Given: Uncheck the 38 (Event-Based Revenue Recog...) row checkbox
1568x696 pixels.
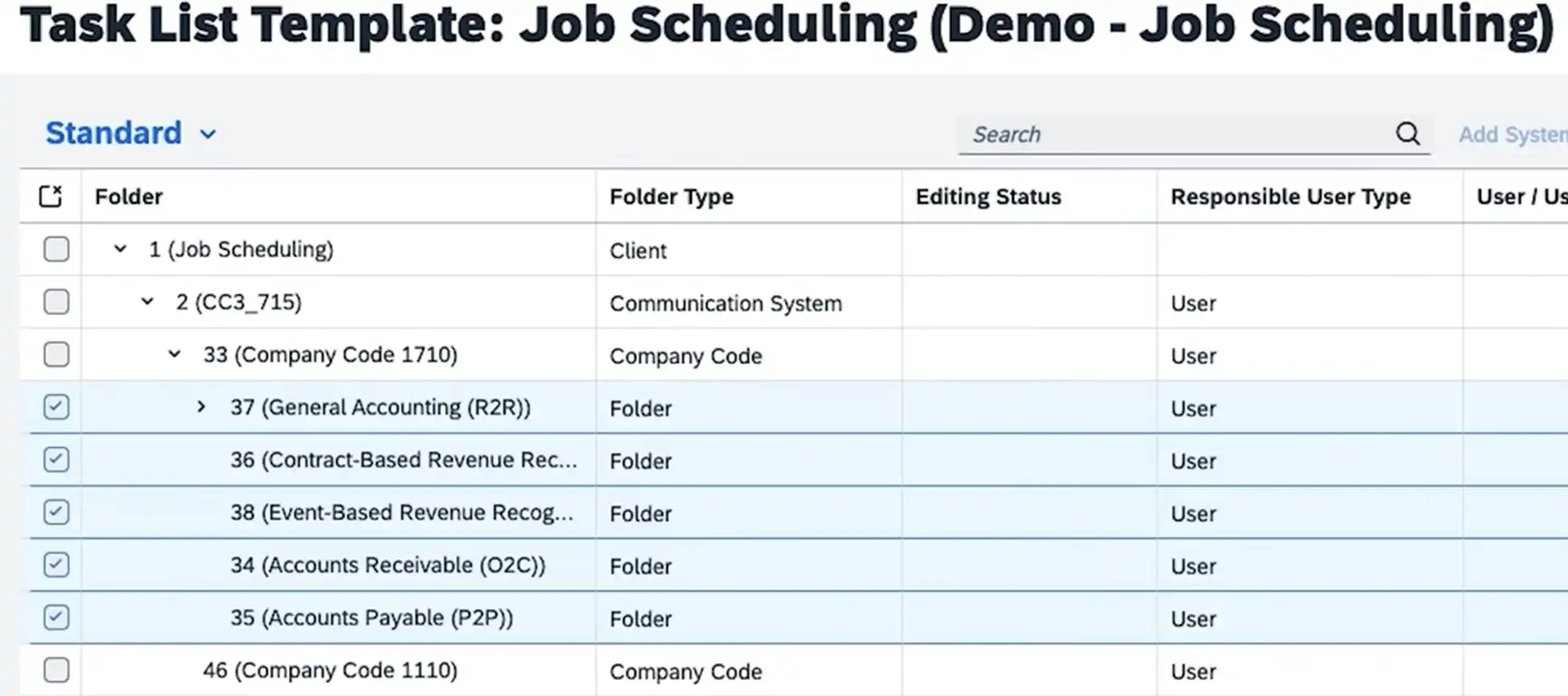Looking at the screenshot, I should coord(56,512).
